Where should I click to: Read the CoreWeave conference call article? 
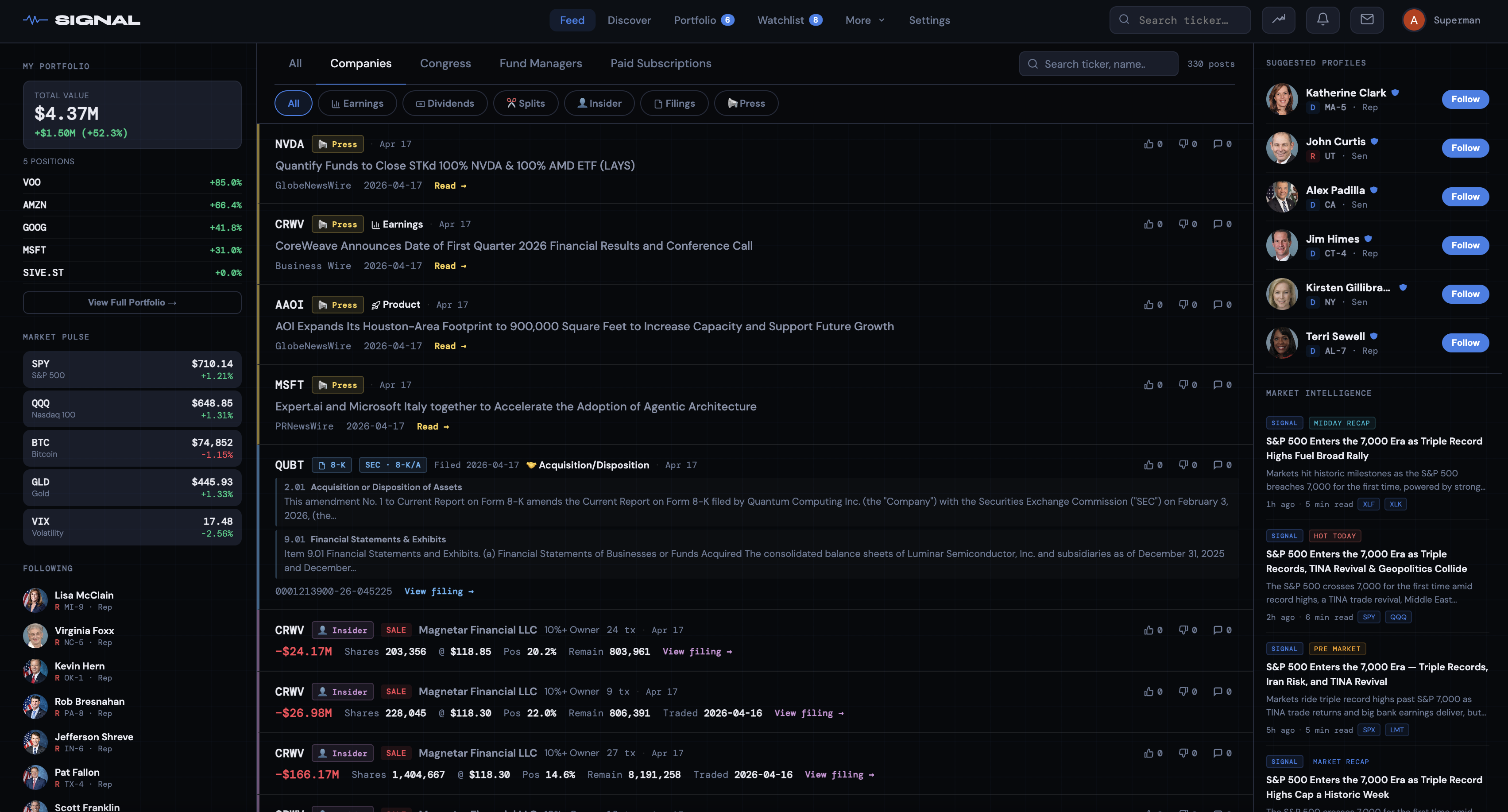click(x=449, y=266)
